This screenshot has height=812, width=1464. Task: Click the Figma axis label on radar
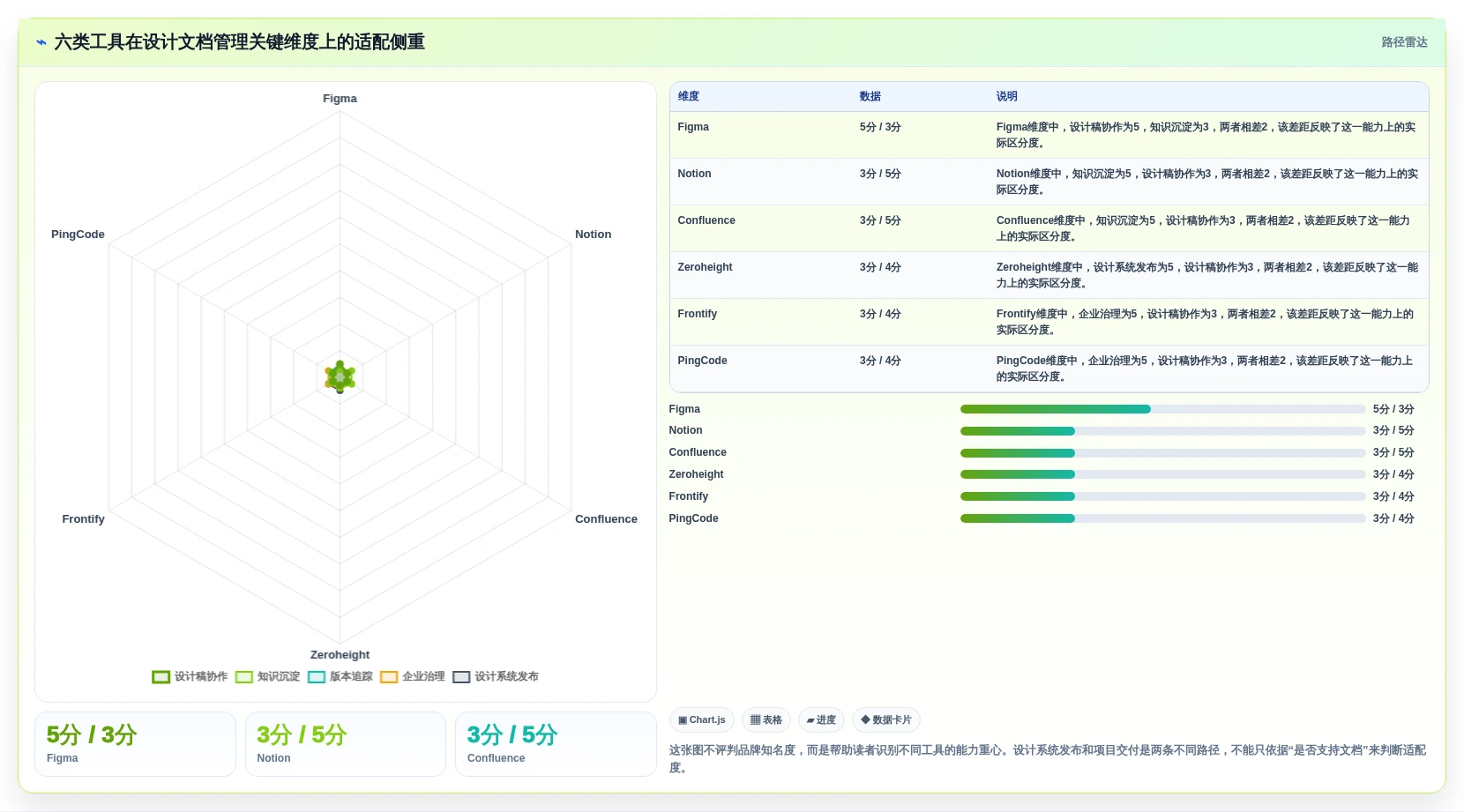click(x=340, y=99)
